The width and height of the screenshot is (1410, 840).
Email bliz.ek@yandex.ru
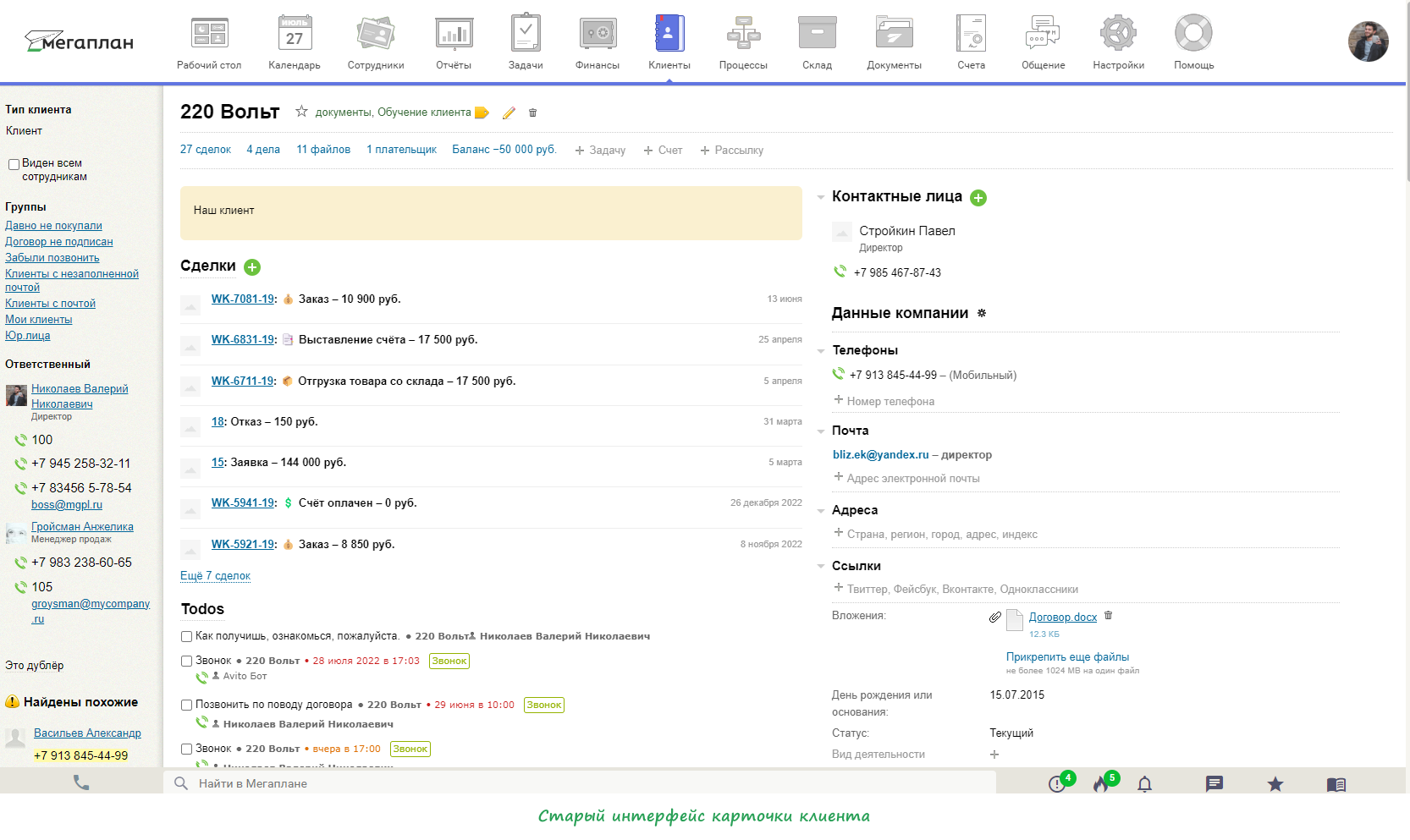tap(881, 455)
